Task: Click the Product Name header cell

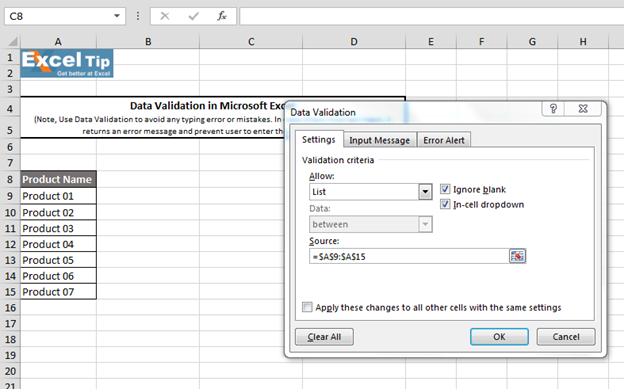Action: 58,179
